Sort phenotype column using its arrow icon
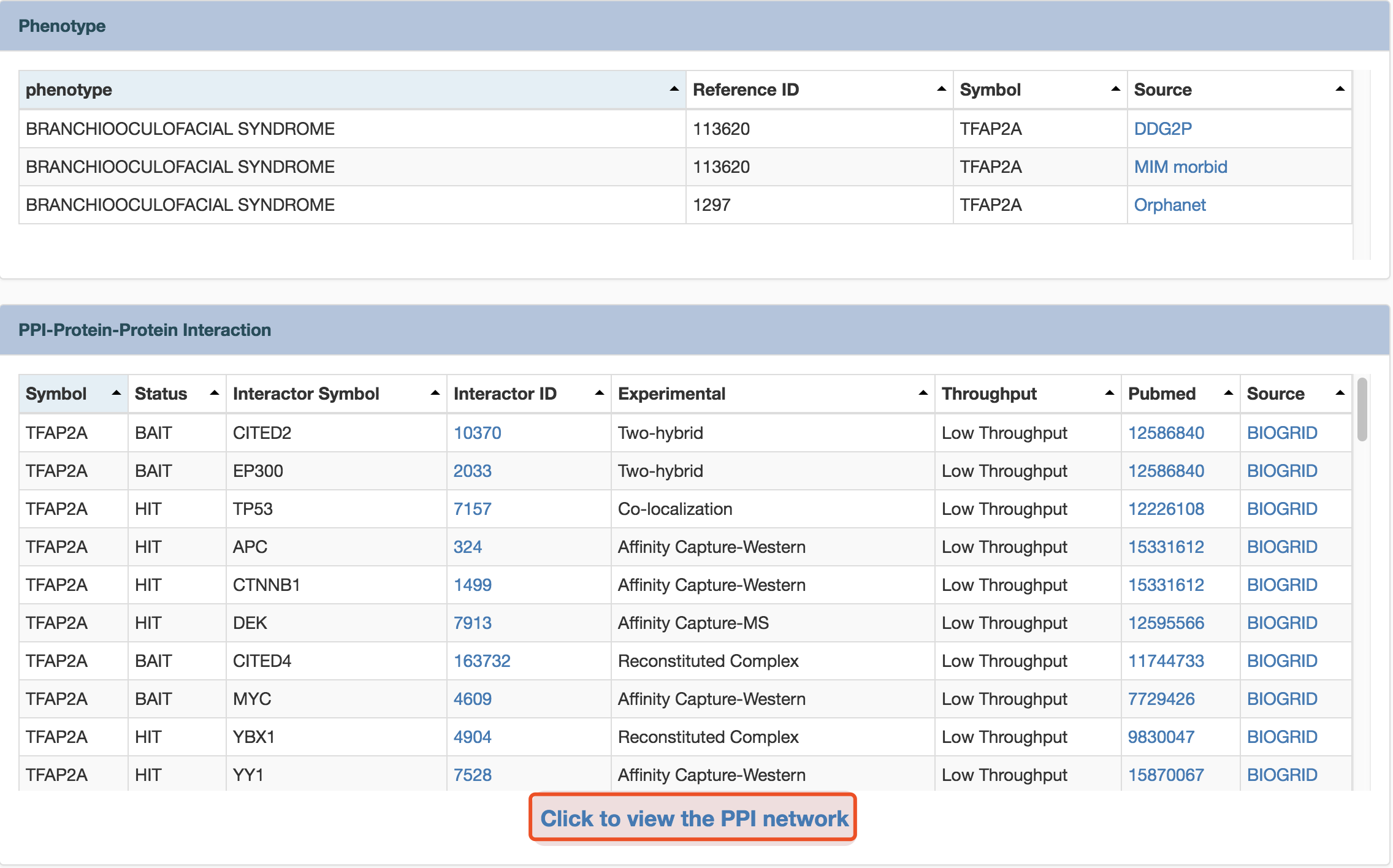This screenshot has height=868, width=1393. point(674,89)
